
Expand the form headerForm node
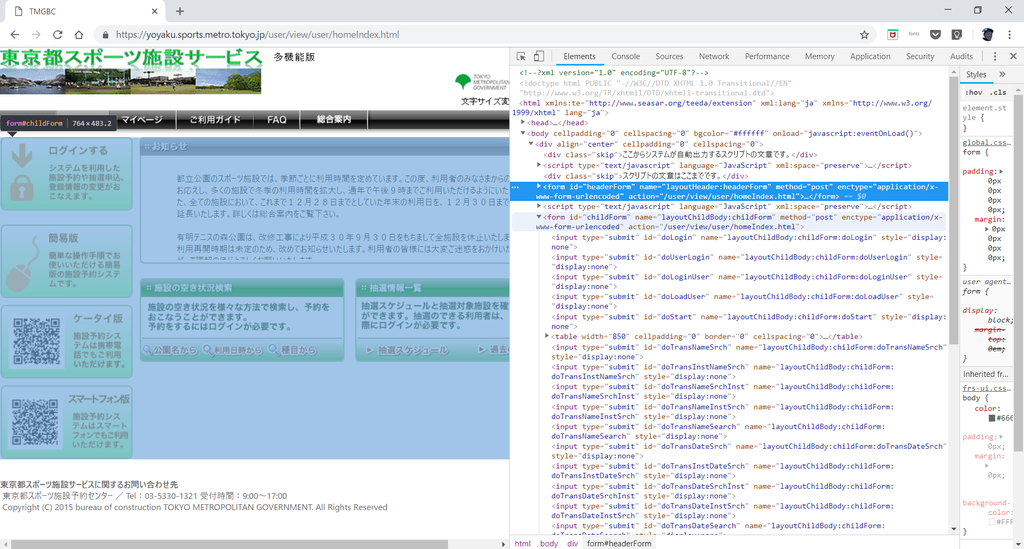click(x=539, y=187)
